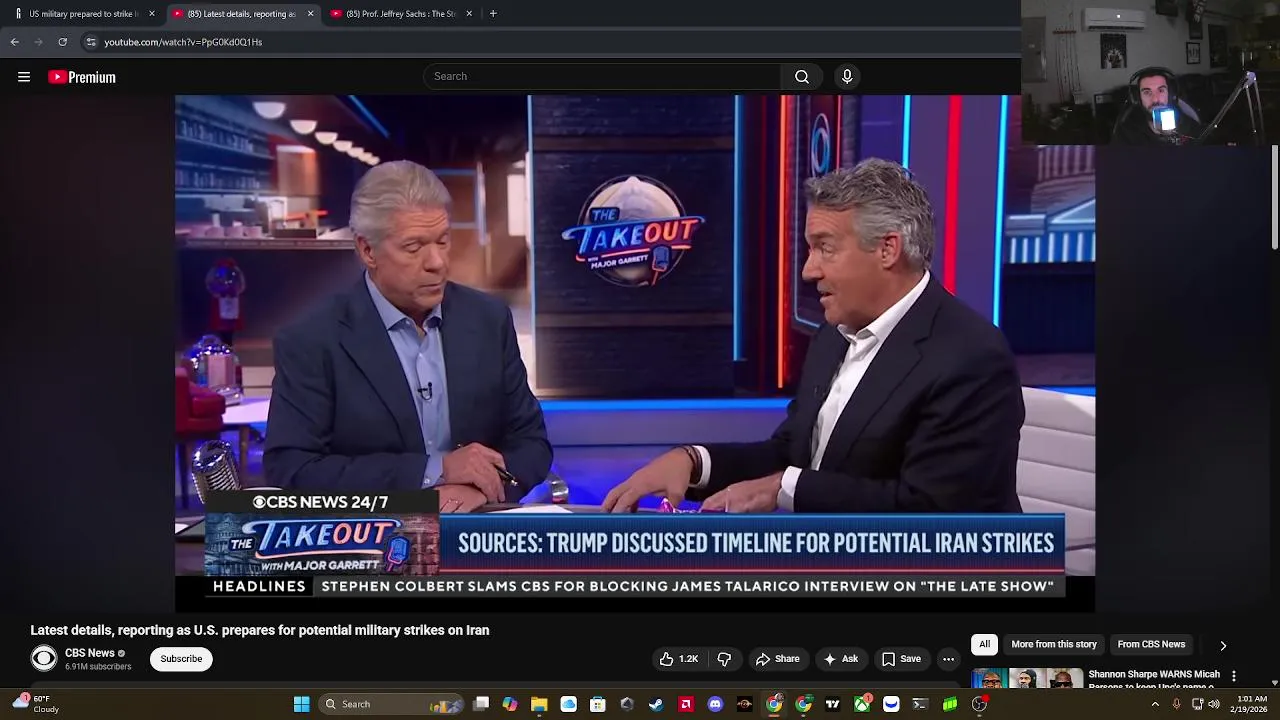Open more actions three-dot menu under video
The height and width of the screenshot is (720, 1280).
pyautogui.click(x=948, y=659)
